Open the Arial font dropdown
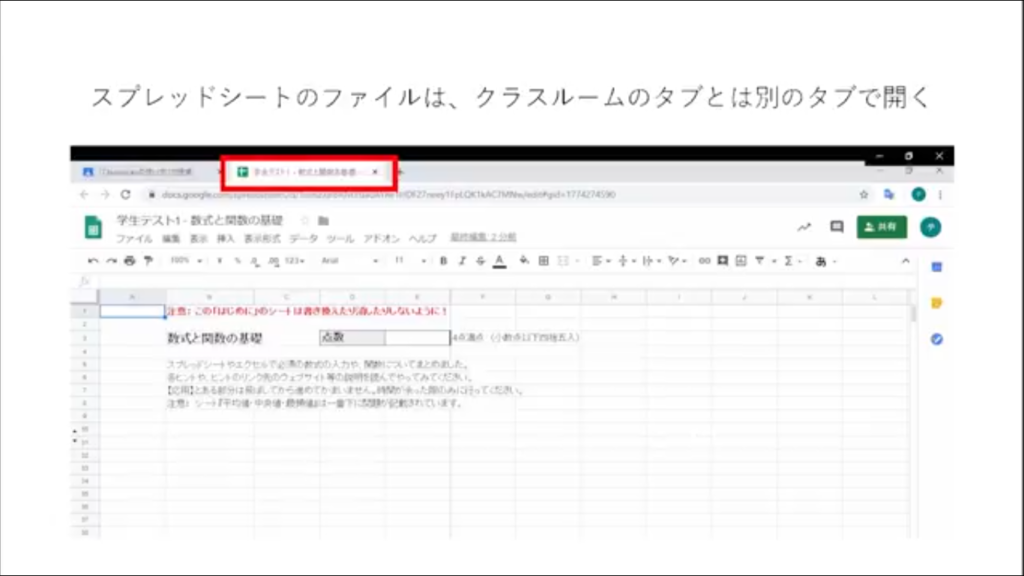 tap(349, 261)
